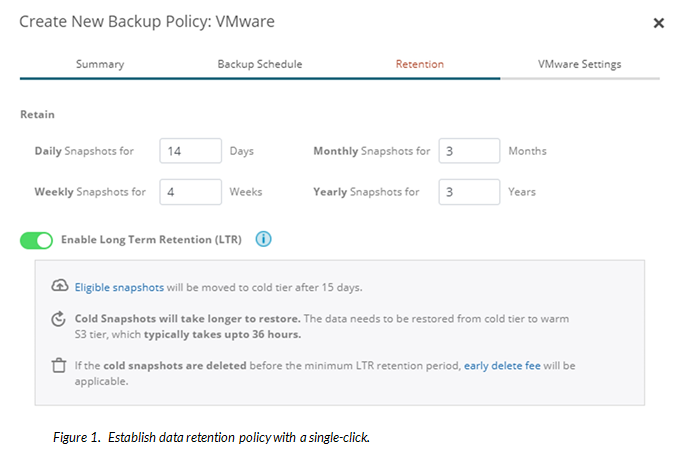Screen dimensions: 674x453
Task: Click the Retain section heading
Action: click(37, 115)
